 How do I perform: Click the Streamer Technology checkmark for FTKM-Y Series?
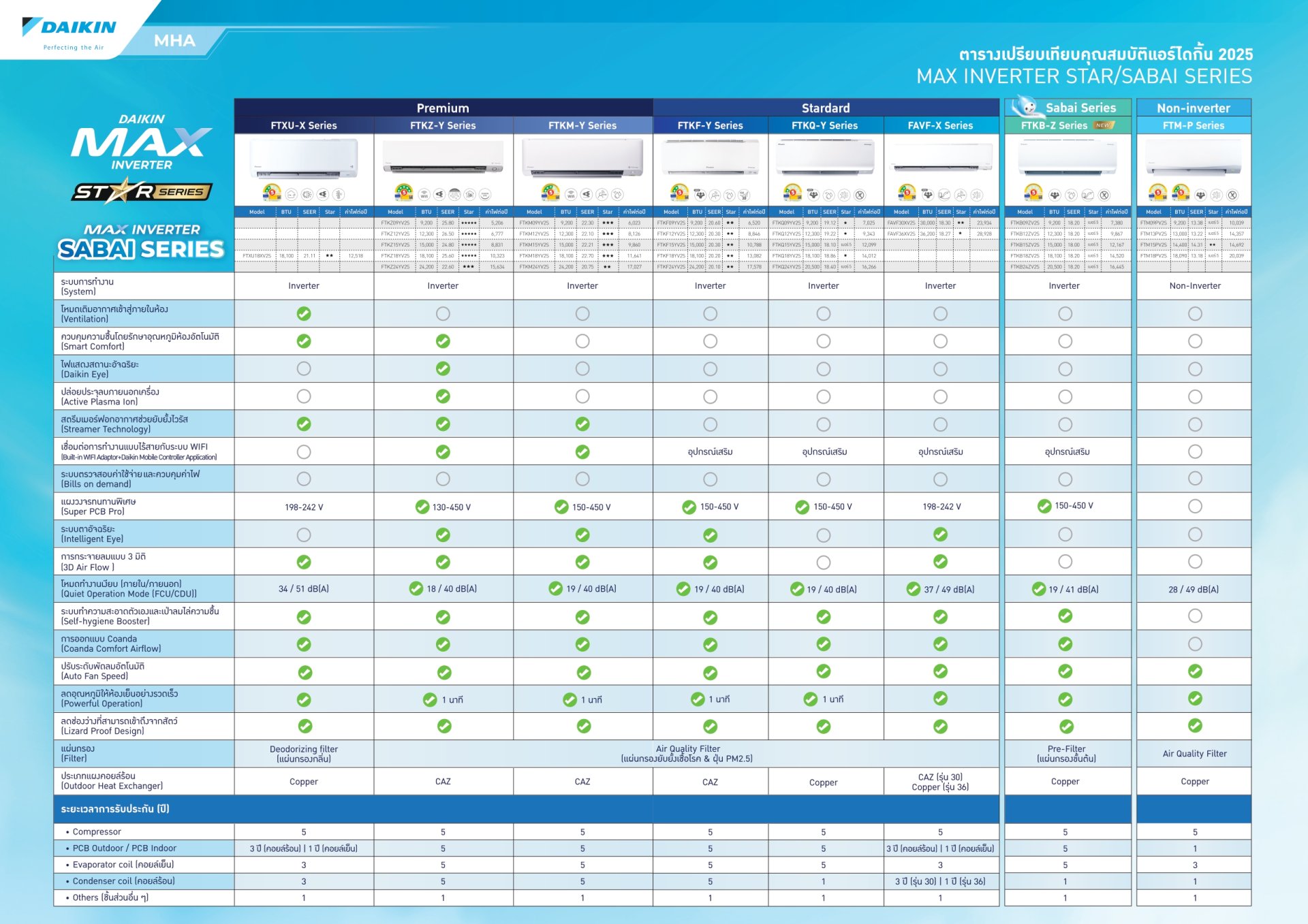click(x=582, y=424)
